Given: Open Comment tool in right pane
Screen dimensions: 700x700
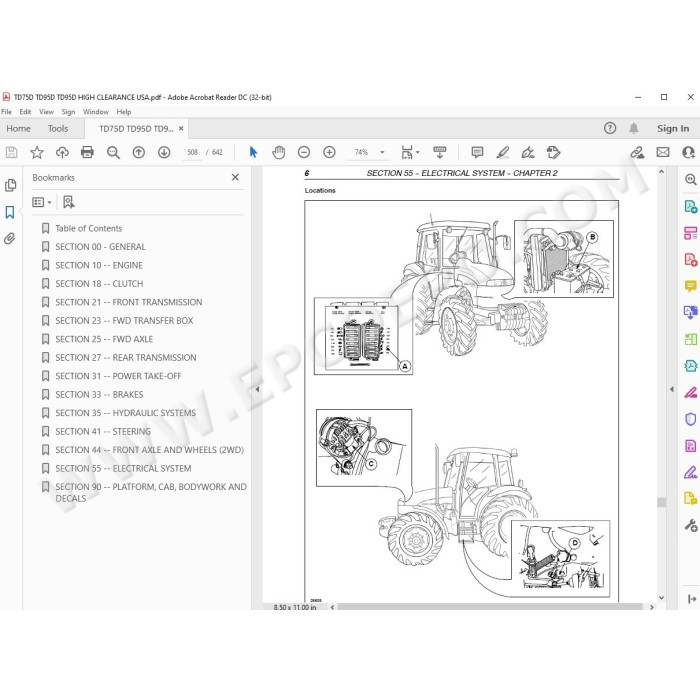Looking at the screenshot, I should coord(691,286).
